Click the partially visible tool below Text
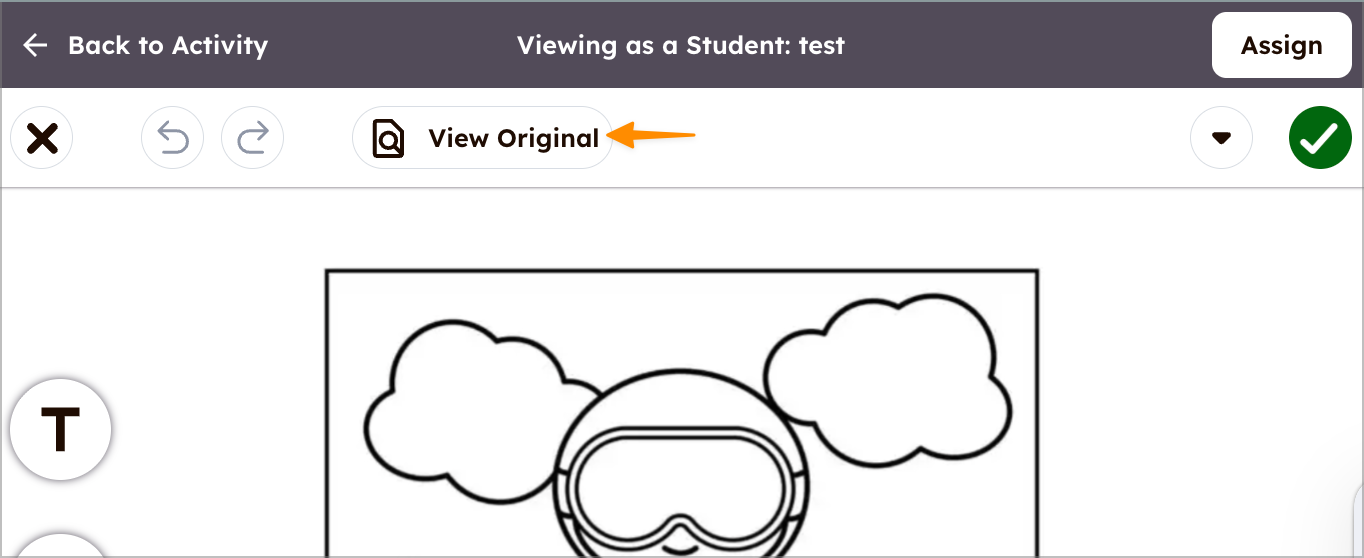Viewport: 1364px width, 558px height. click(x=60, y=546)
